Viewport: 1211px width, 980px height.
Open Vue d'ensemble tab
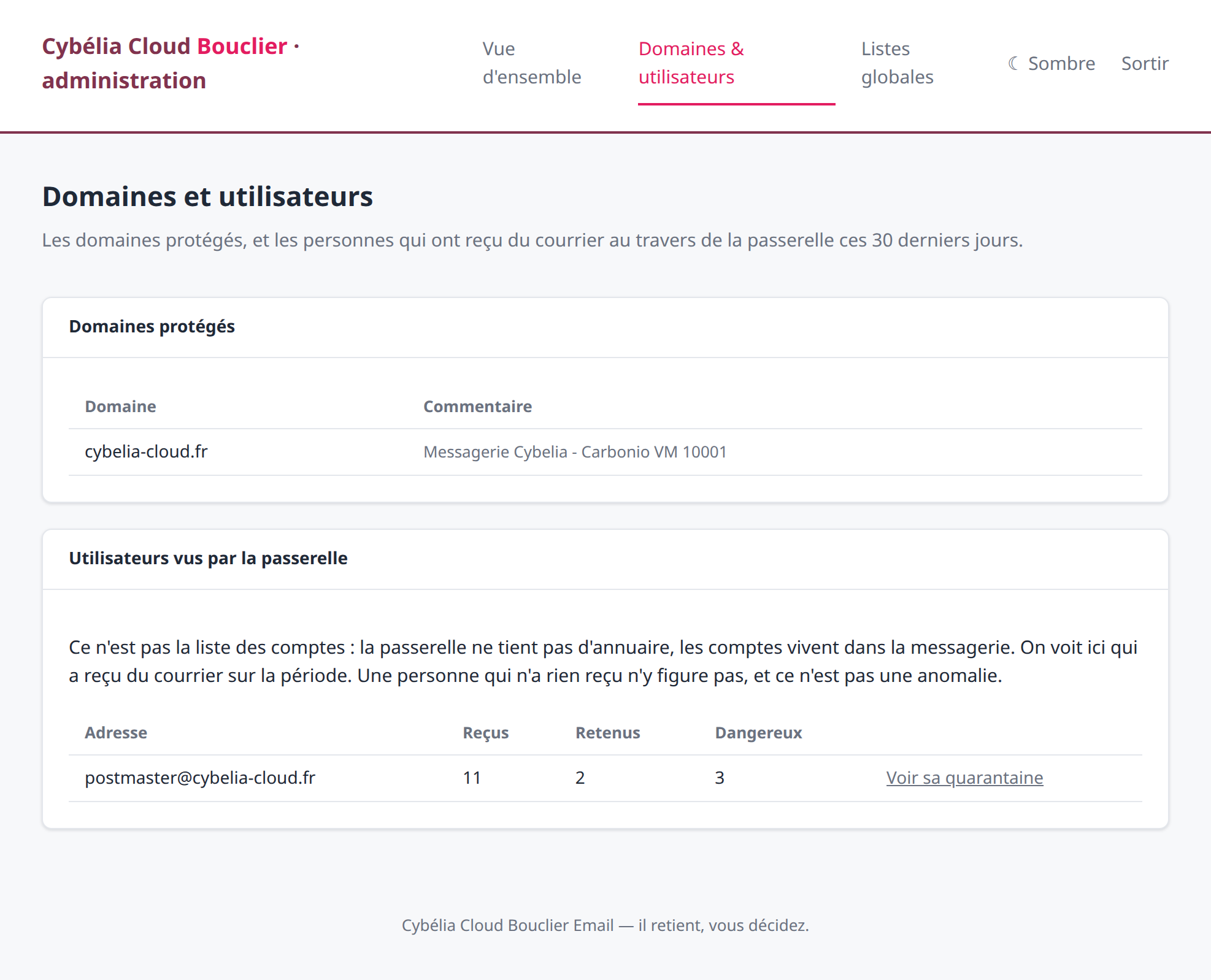pos(532,63)
